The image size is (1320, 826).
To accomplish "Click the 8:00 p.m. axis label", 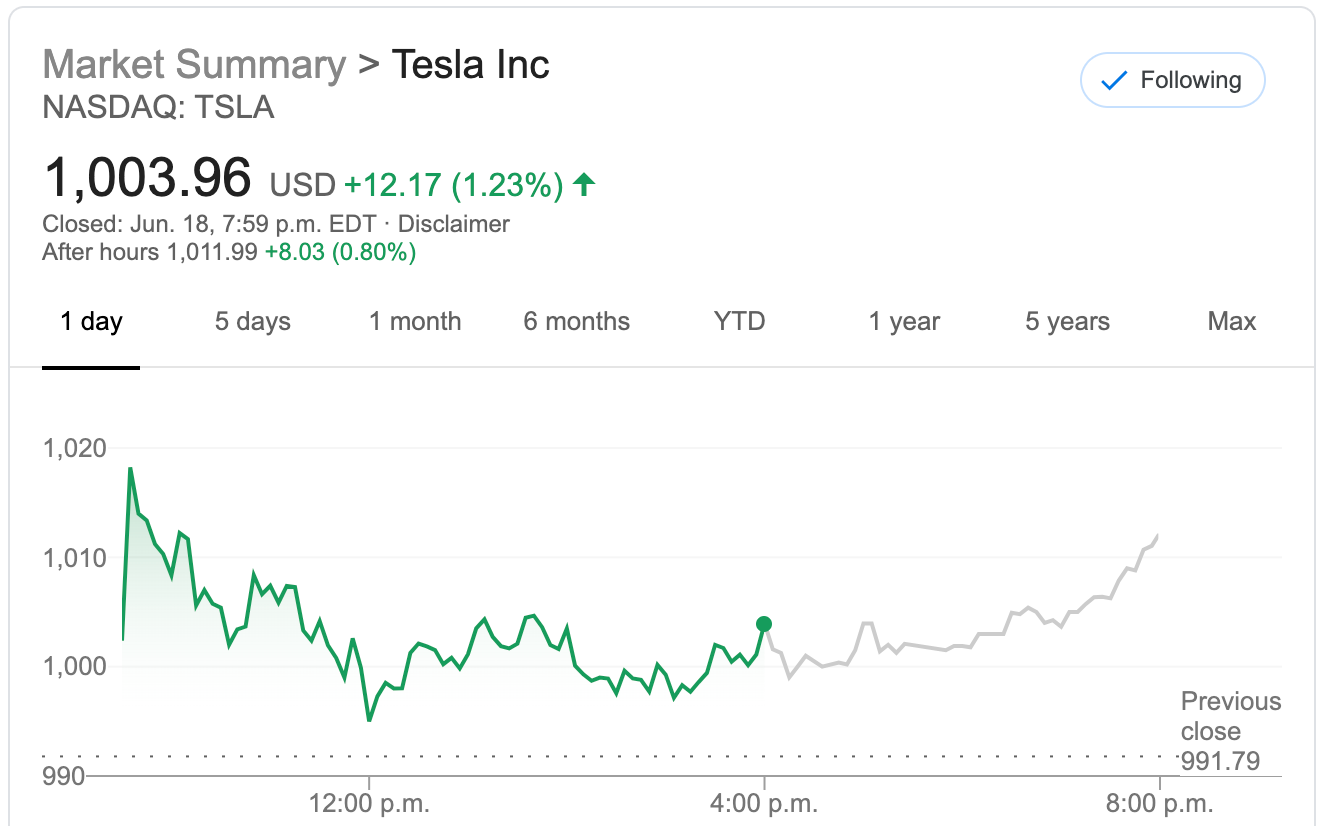I will 1160,803.
